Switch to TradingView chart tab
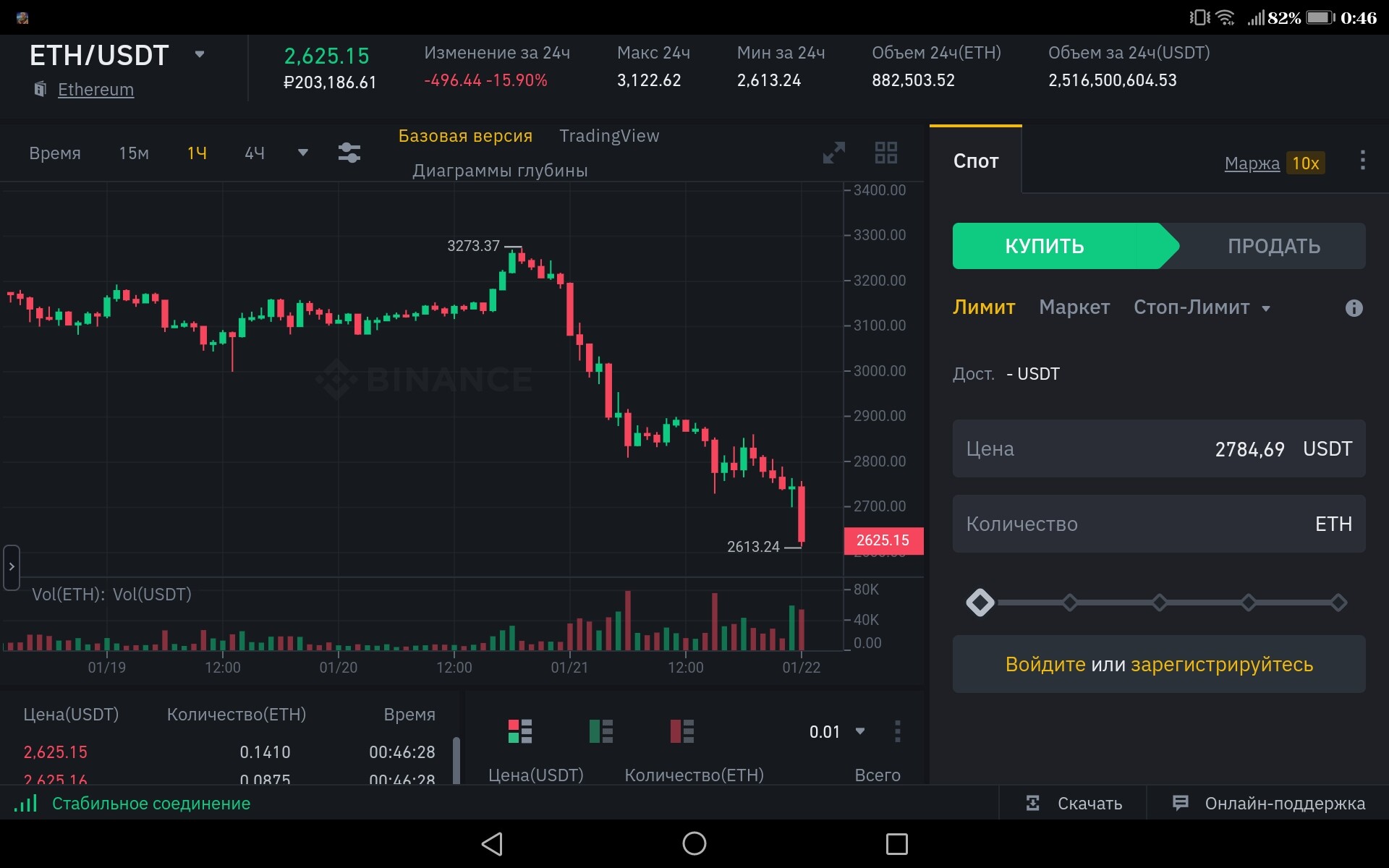The height and width of the screenshot is (868, 1389). click(609, 136)
